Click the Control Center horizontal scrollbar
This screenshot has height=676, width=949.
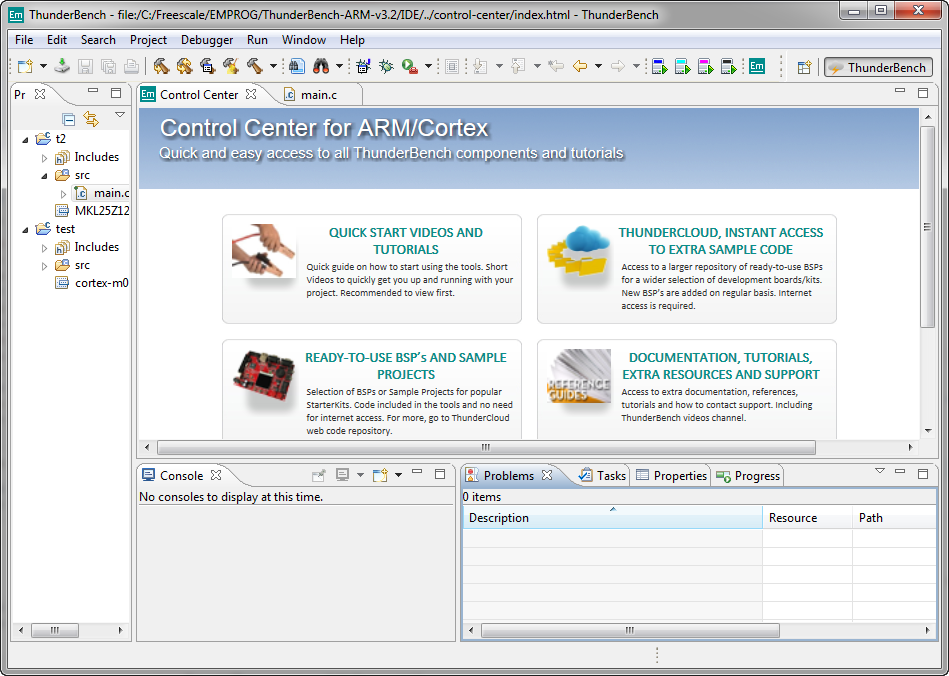[x=486, y=448]
